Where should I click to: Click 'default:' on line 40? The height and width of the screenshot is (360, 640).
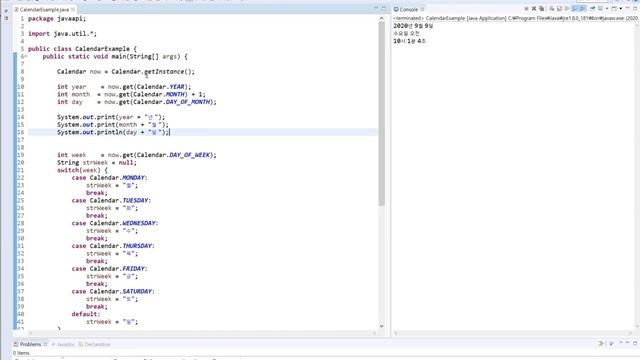[86, 314]
